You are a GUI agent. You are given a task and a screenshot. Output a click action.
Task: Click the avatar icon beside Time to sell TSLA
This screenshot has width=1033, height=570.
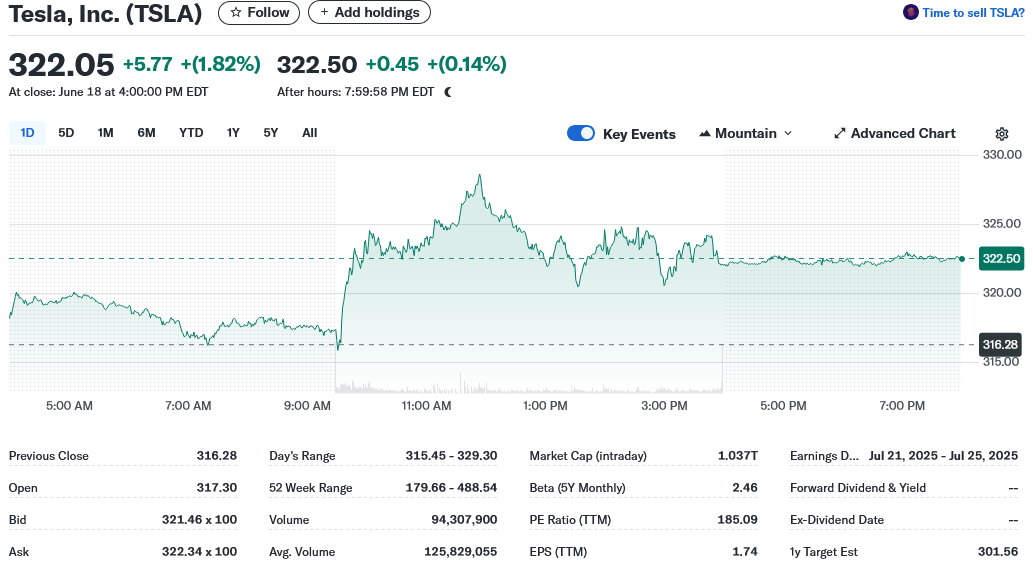910,12
